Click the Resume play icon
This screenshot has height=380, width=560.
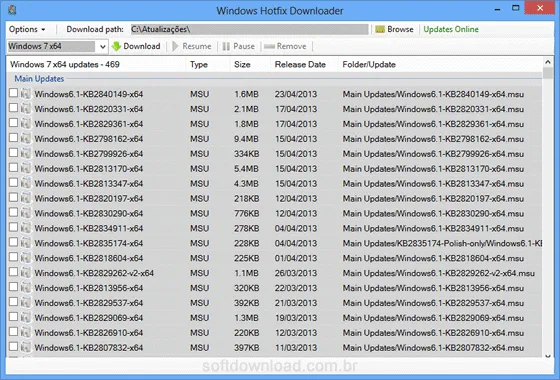pyautogui.click(x=175, y=46)
